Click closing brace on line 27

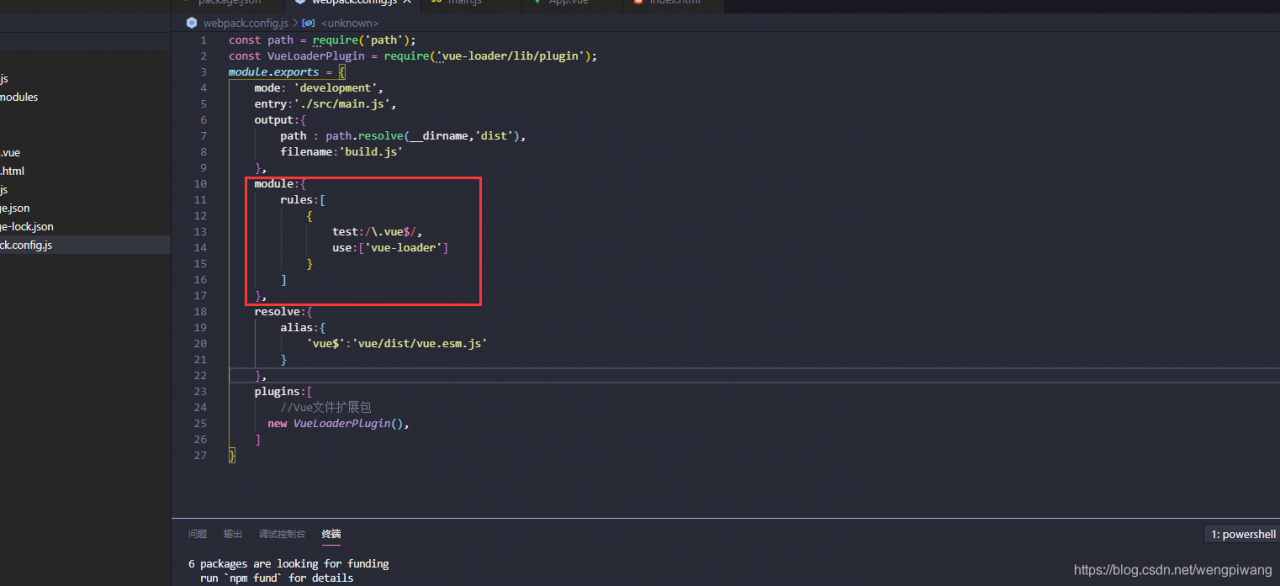click(232, 455)
